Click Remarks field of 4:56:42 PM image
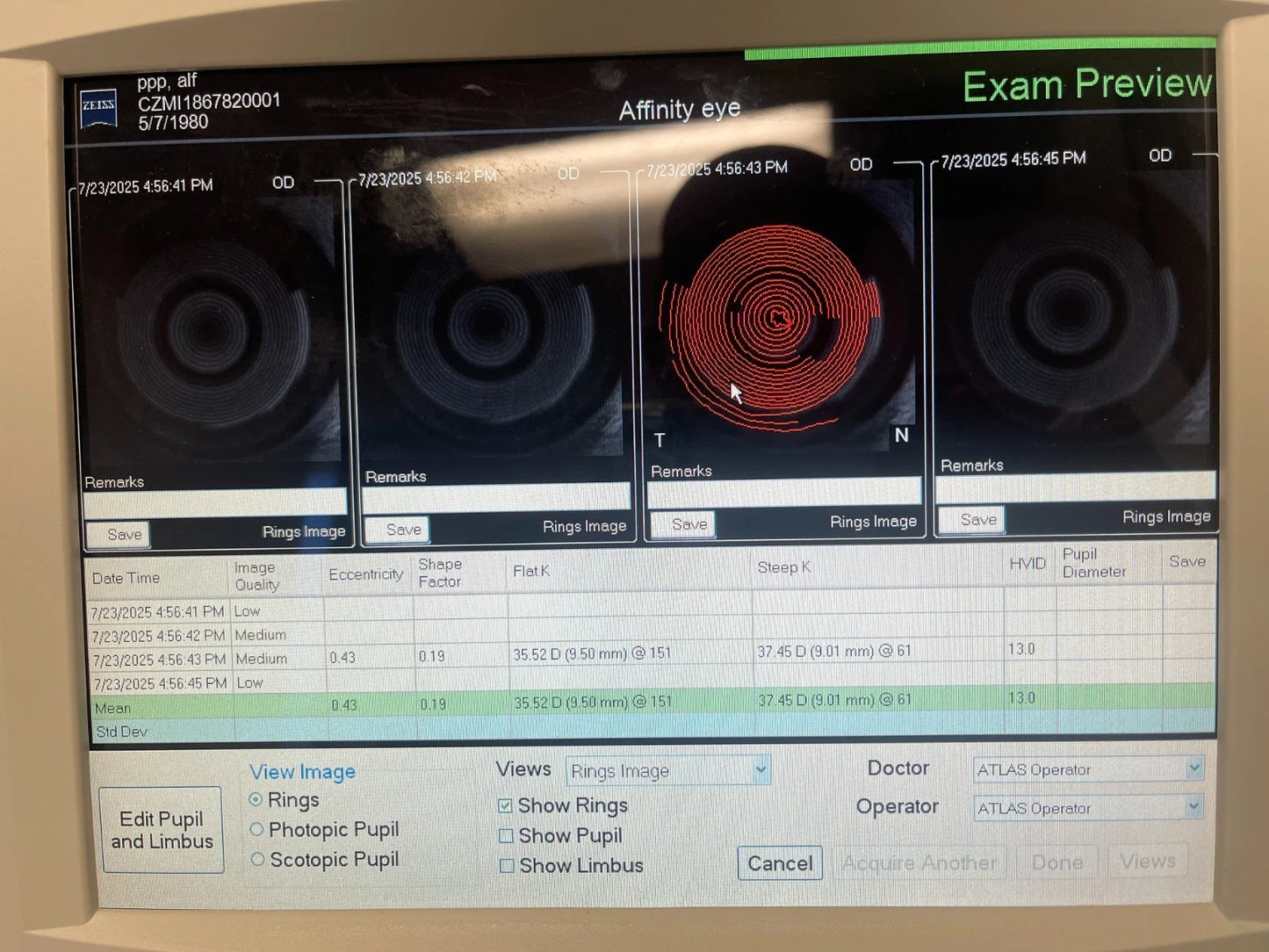 tap(495, 497)
